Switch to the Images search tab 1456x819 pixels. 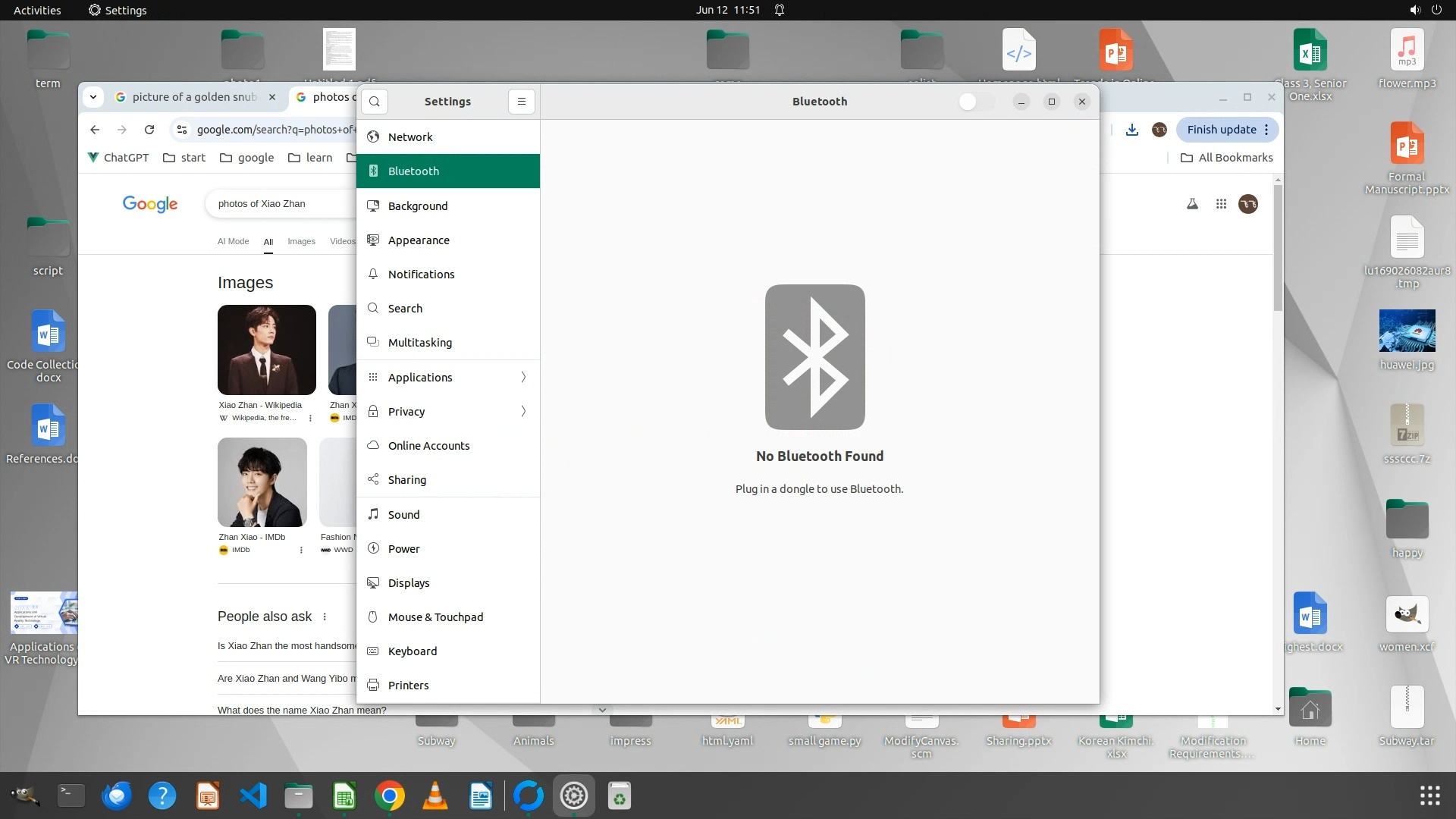click(301, 241)
